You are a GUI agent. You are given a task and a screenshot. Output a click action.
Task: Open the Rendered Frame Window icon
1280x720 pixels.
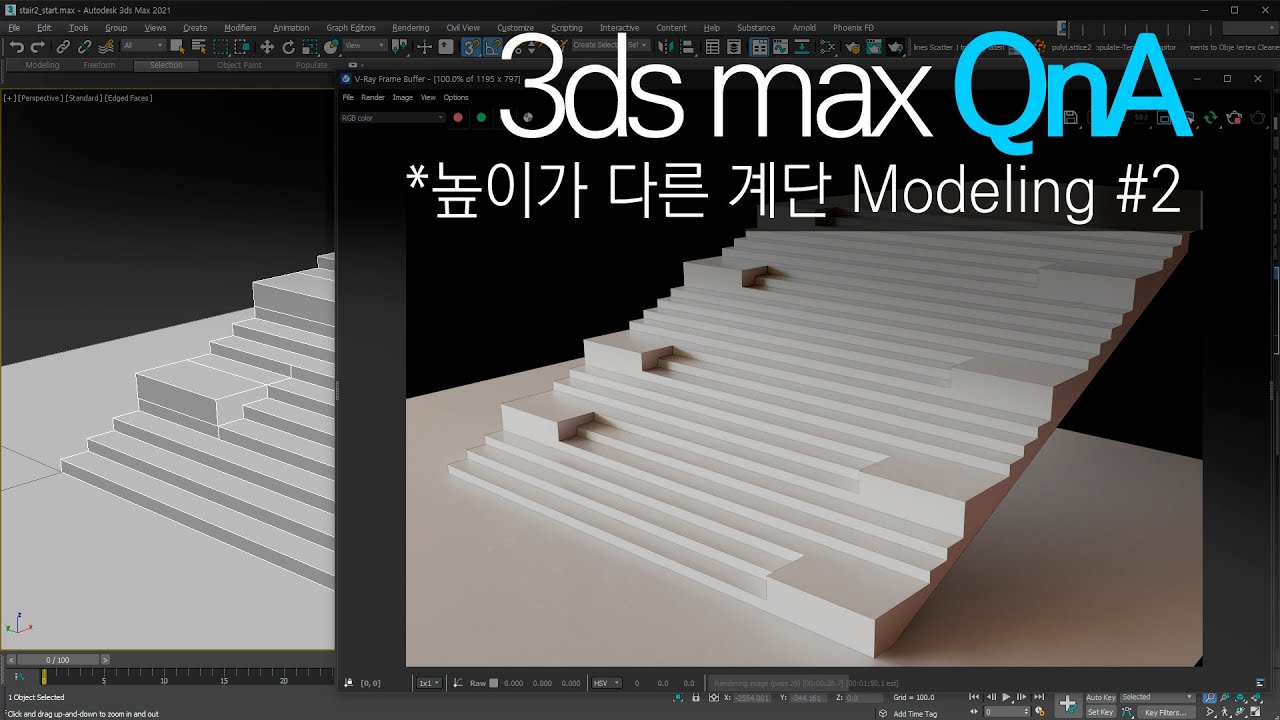873,46
